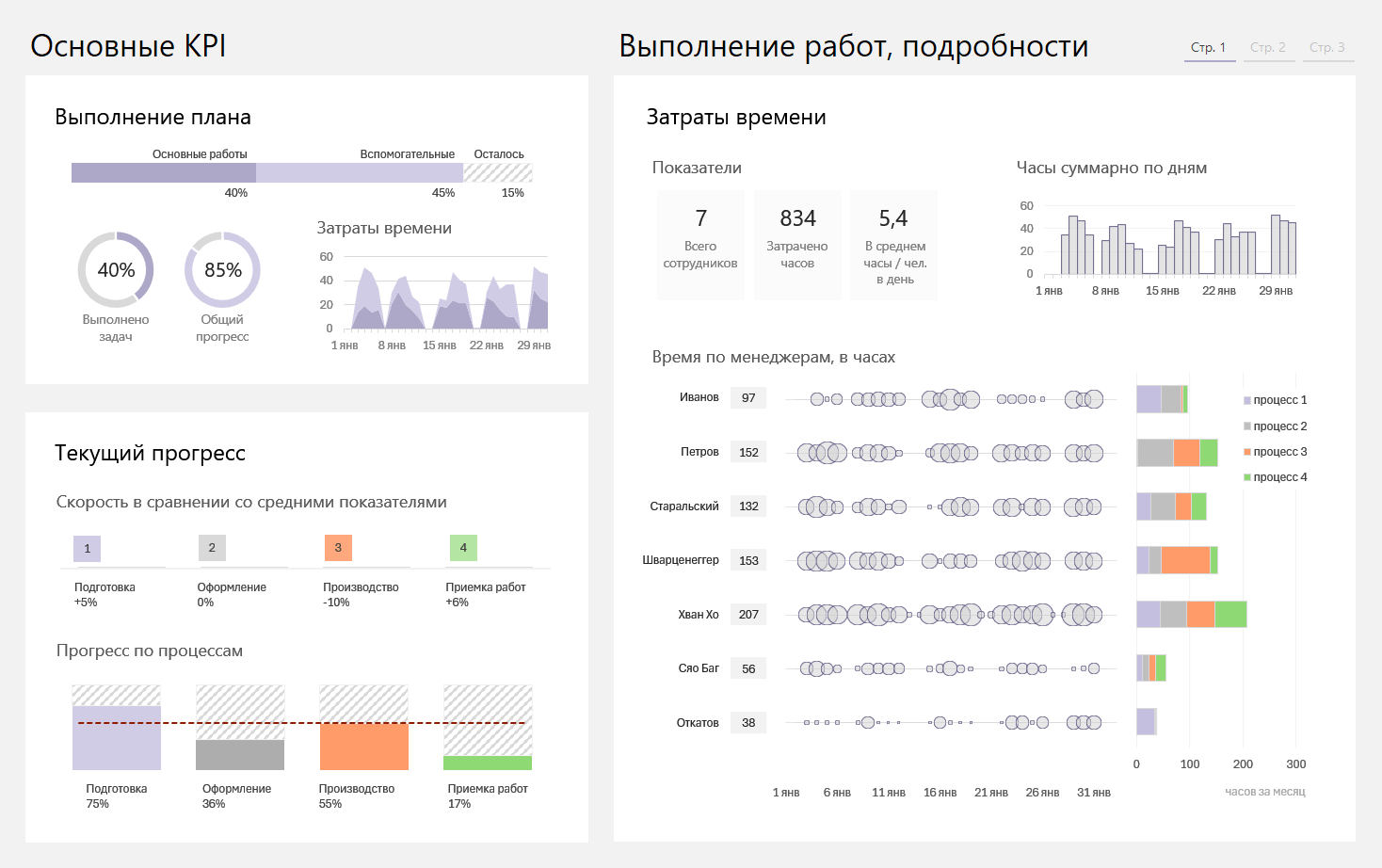Click the Подготовка 75% progress bar
Image resolution: width=1382 pixels, height=868 pixels.
[117, 738]
